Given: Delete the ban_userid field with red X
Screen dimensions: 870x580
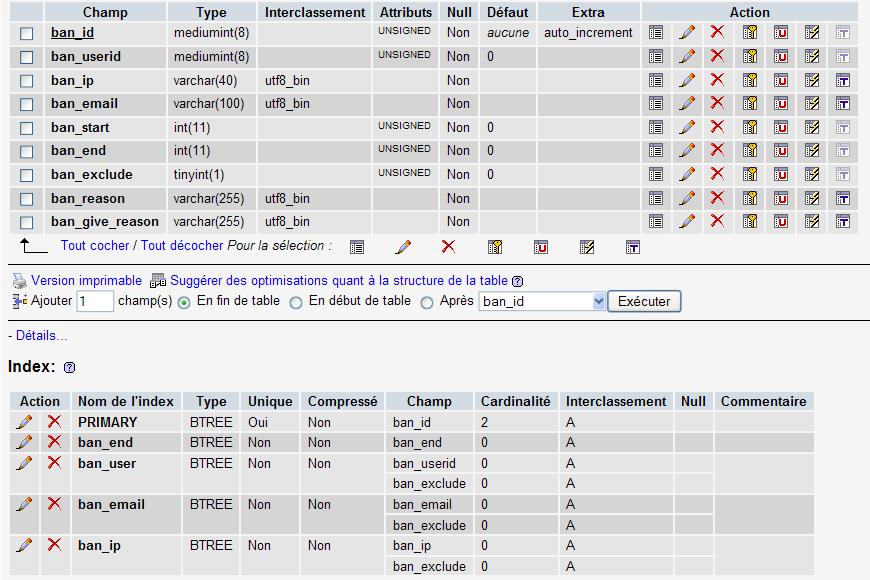Looking at the screenshot, I should pos(717,56).
